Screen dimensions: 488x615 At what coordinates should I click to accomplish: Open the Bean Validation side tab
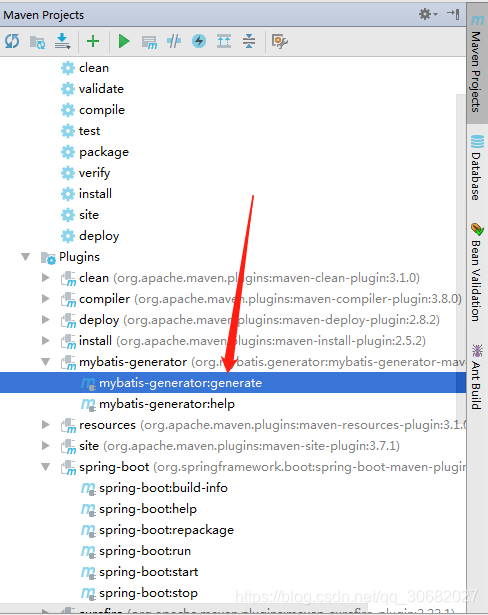pyautogui.click(x=477, y=273)
